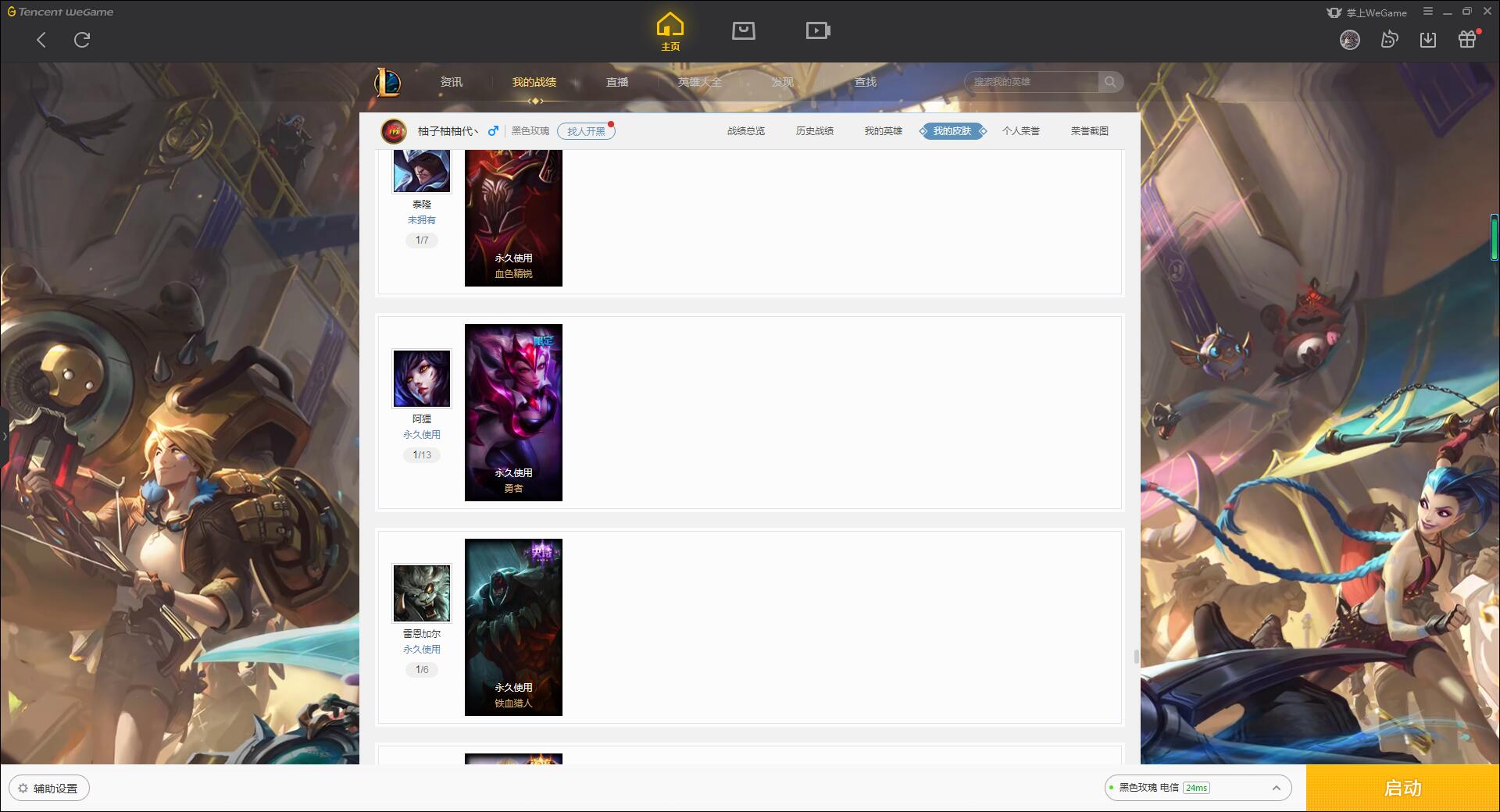Image resolution: width=1500 pixels, height=812 pixels.
Task: Click the Tencent WeGame logo
Action: coord(61,12)
